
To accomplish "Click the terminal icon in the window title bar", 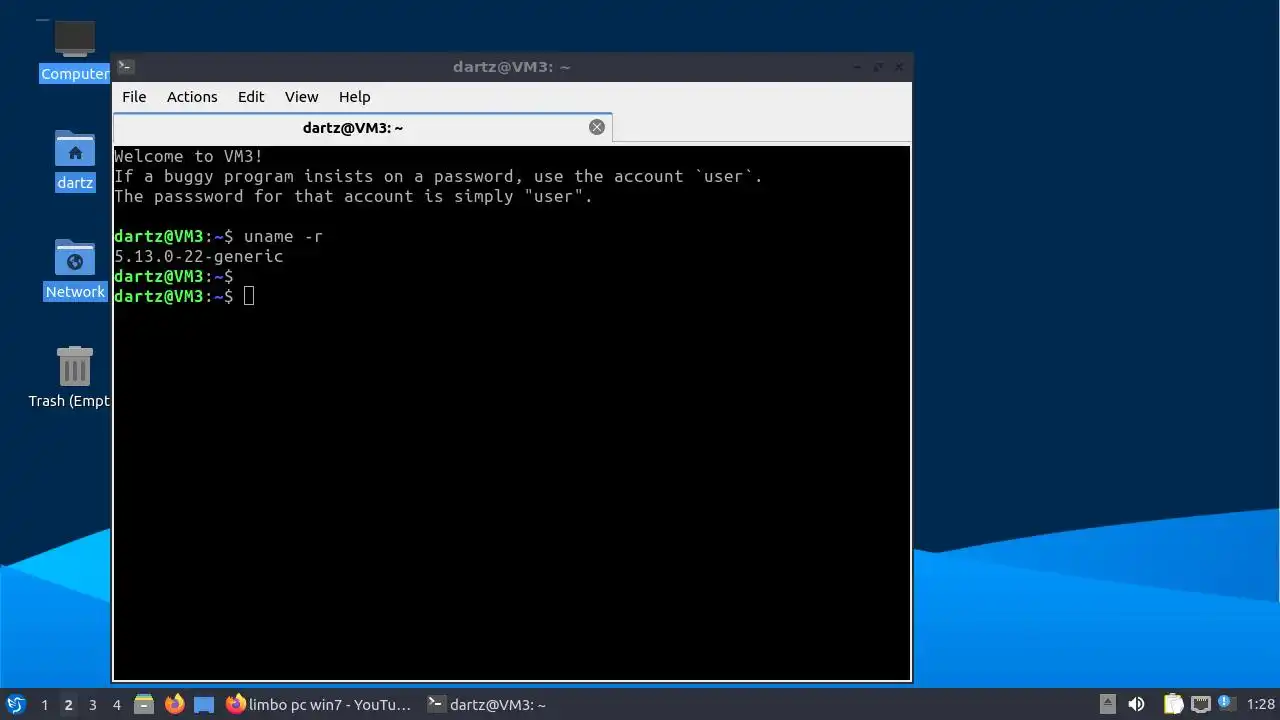I will click(126, 67).
